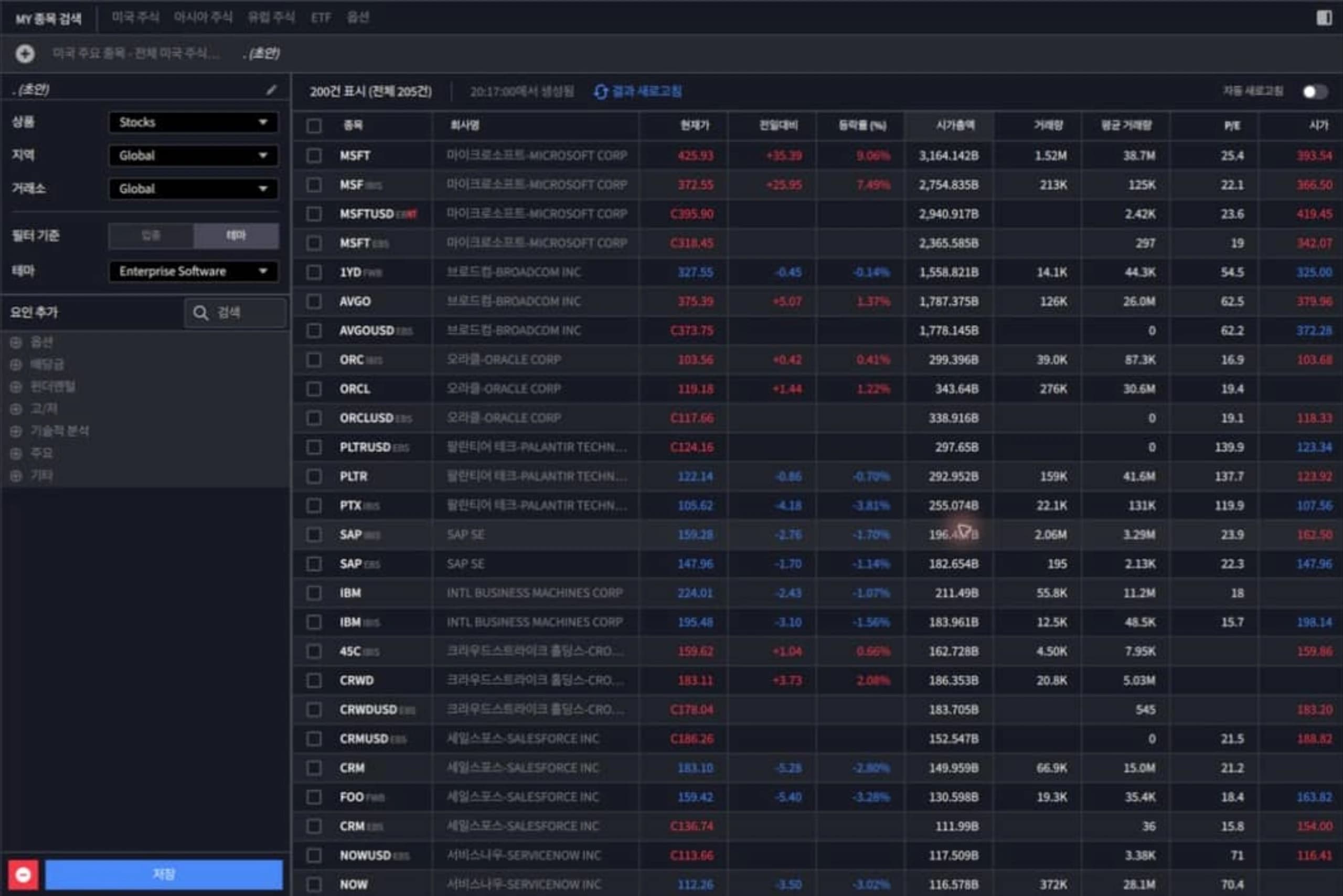The height and width of the screenshot is (896, 1343).
Task: Click the refresh arrows icon beside 결과 새로고침
Action: [x=601, y=91]
